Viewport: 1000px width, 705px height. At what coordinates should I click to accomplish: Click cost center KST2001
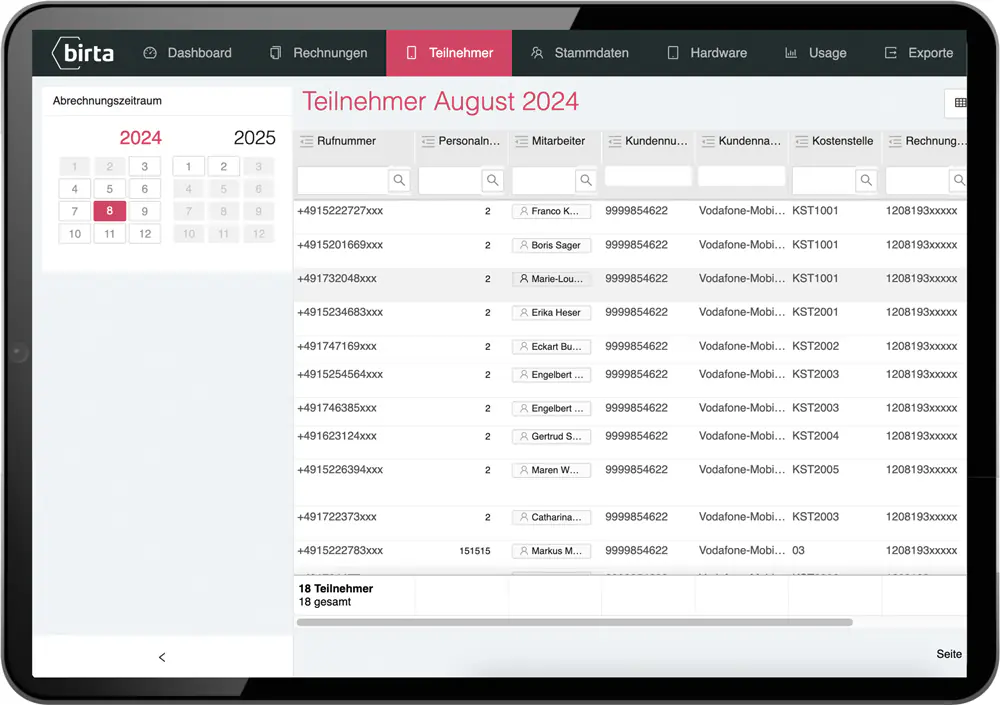click(815, 313)
